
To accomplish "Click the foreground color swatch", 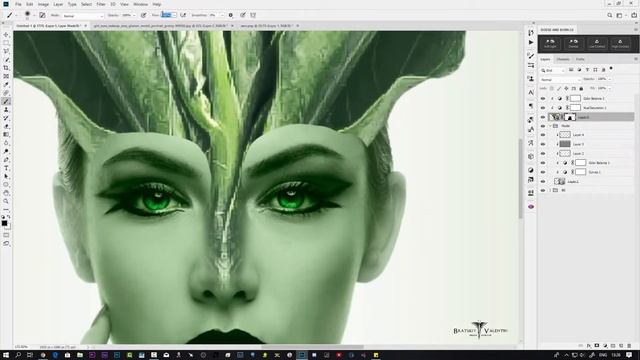I will 4,223.
